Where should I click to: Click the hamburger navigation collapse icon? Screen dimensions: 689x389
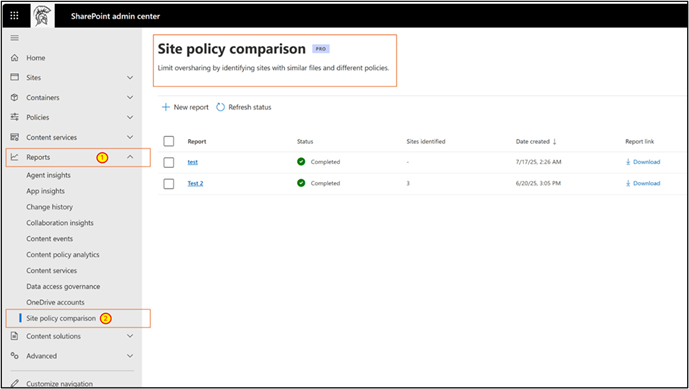pos(15,38)
